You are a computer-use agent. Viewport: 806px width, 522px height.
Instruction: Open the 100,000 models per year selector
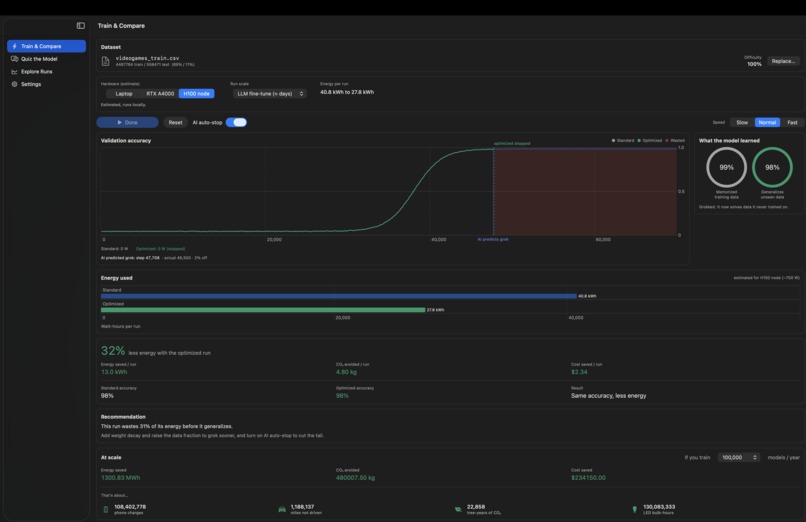point(739,457)
